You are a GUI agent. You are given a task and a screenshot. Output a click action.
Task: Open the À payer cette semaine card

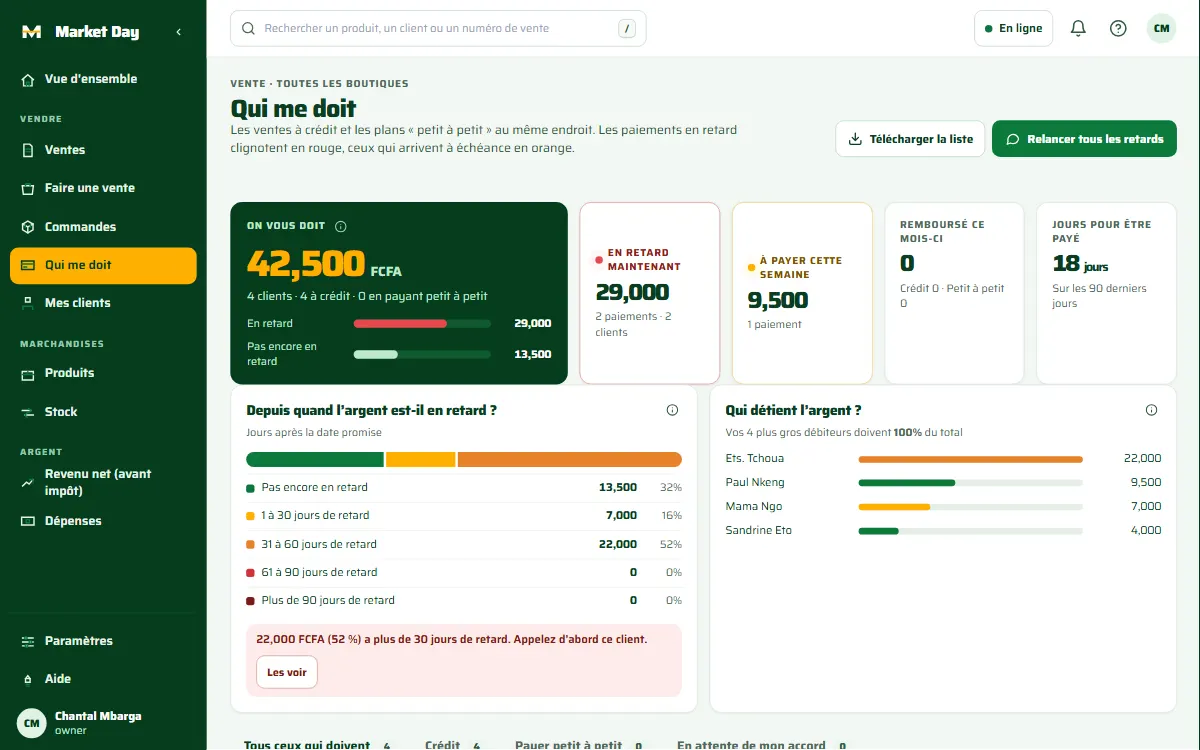(x=802, y=293)
